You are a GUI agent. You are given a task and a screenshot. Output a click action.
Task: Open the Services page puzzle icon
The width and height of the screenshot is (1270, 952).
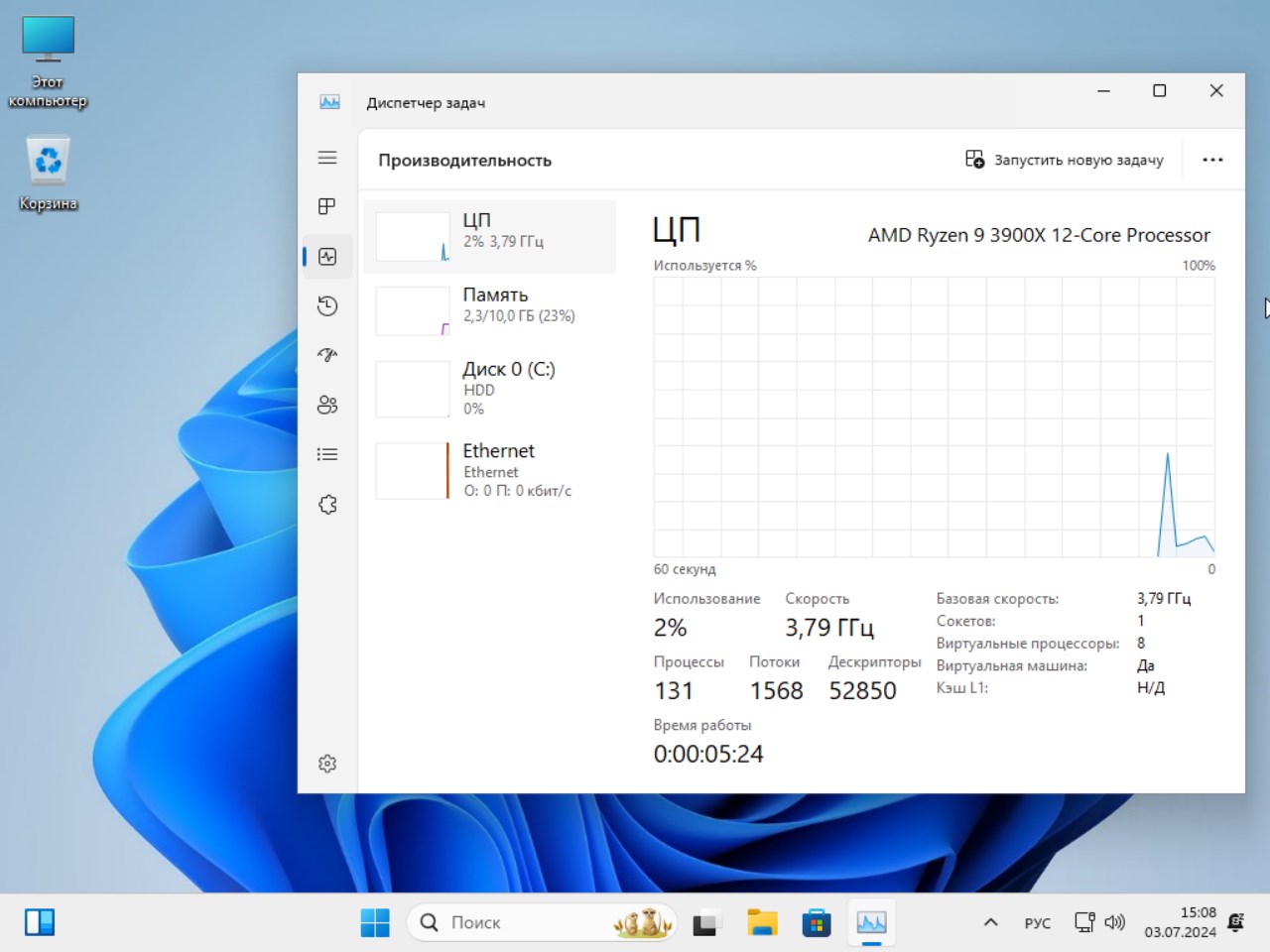(x=327, y=505)
